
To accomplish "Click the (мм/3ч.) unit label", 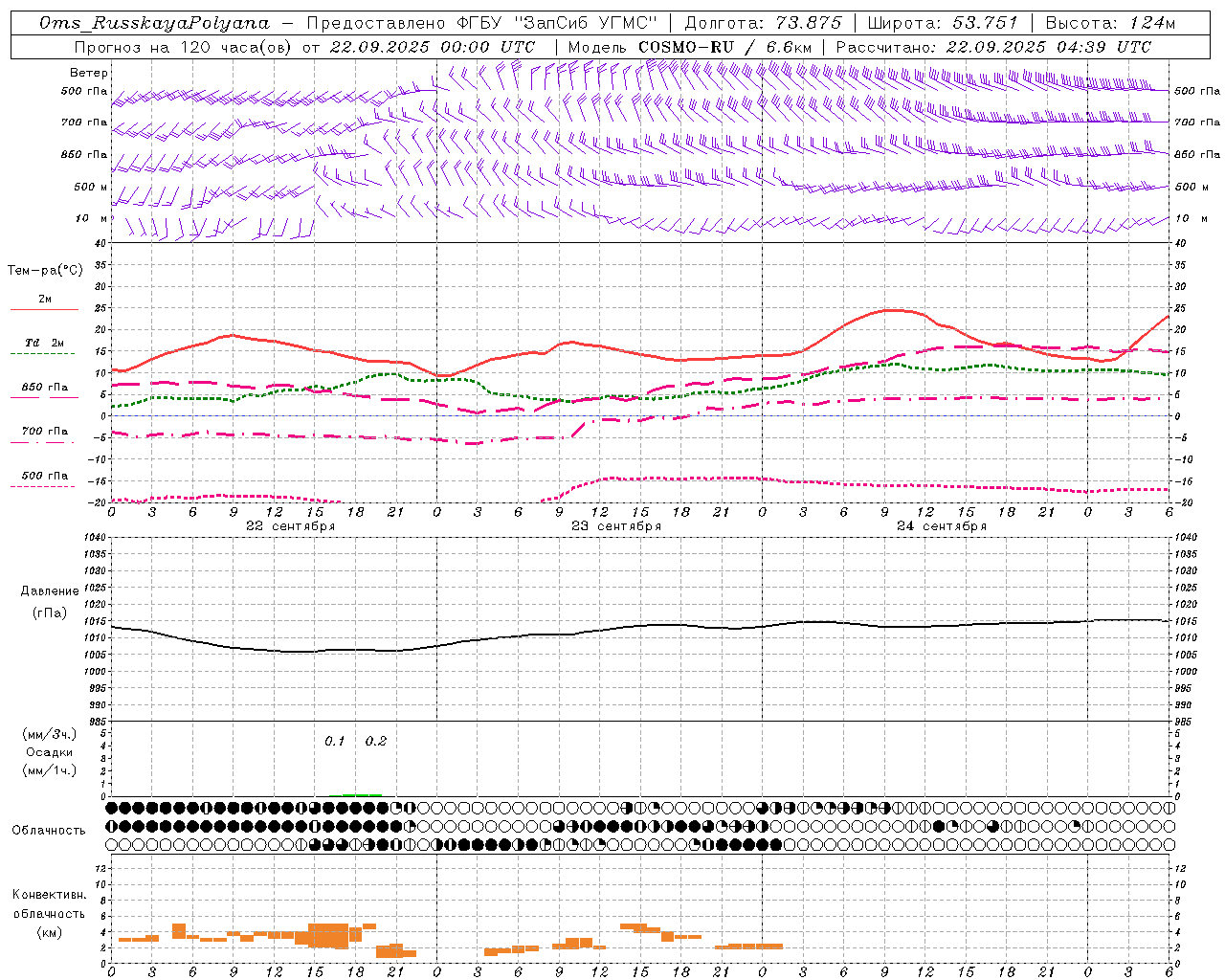I will point(49,734).
